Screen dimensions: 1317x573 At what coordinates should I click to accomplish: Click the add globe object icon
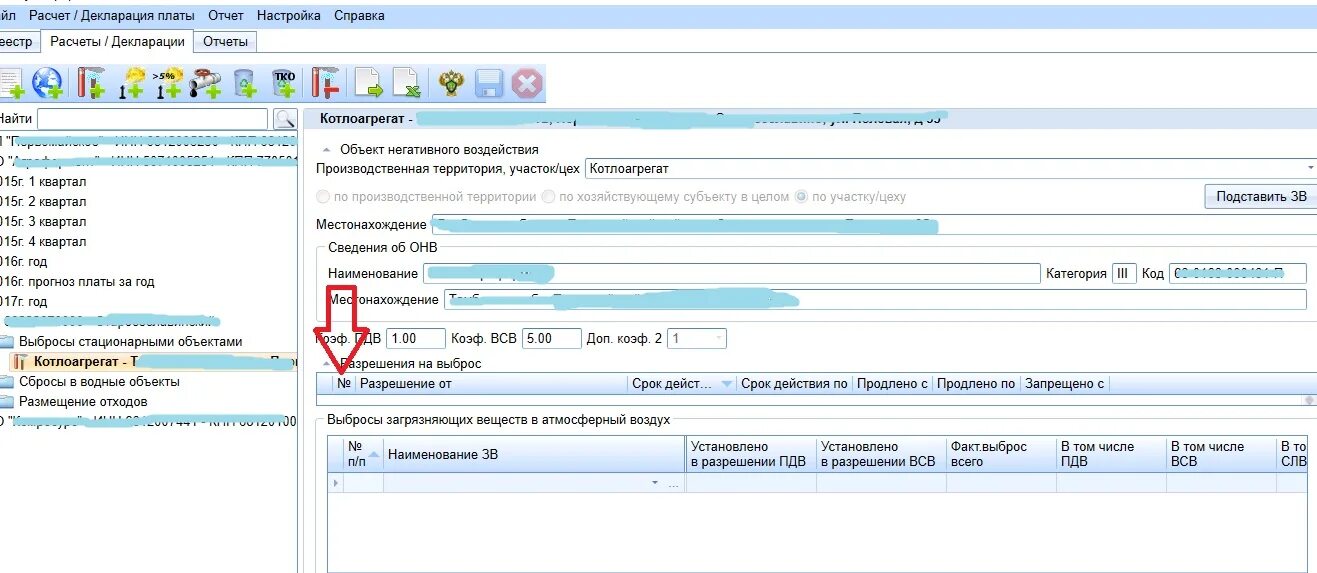(48, 83)
